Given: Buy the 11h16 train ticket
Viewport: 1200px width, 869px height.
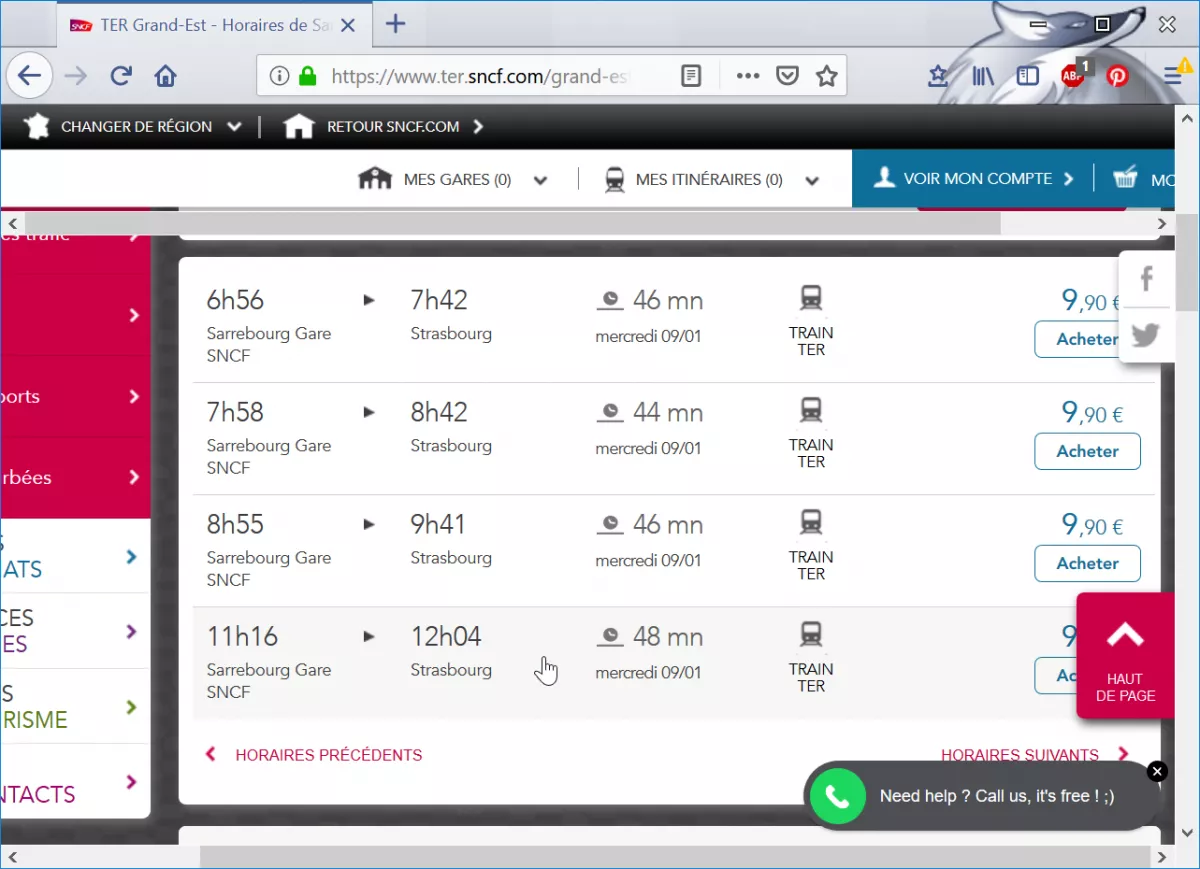Looking at the screenshot, I should tap(1055, 675).
